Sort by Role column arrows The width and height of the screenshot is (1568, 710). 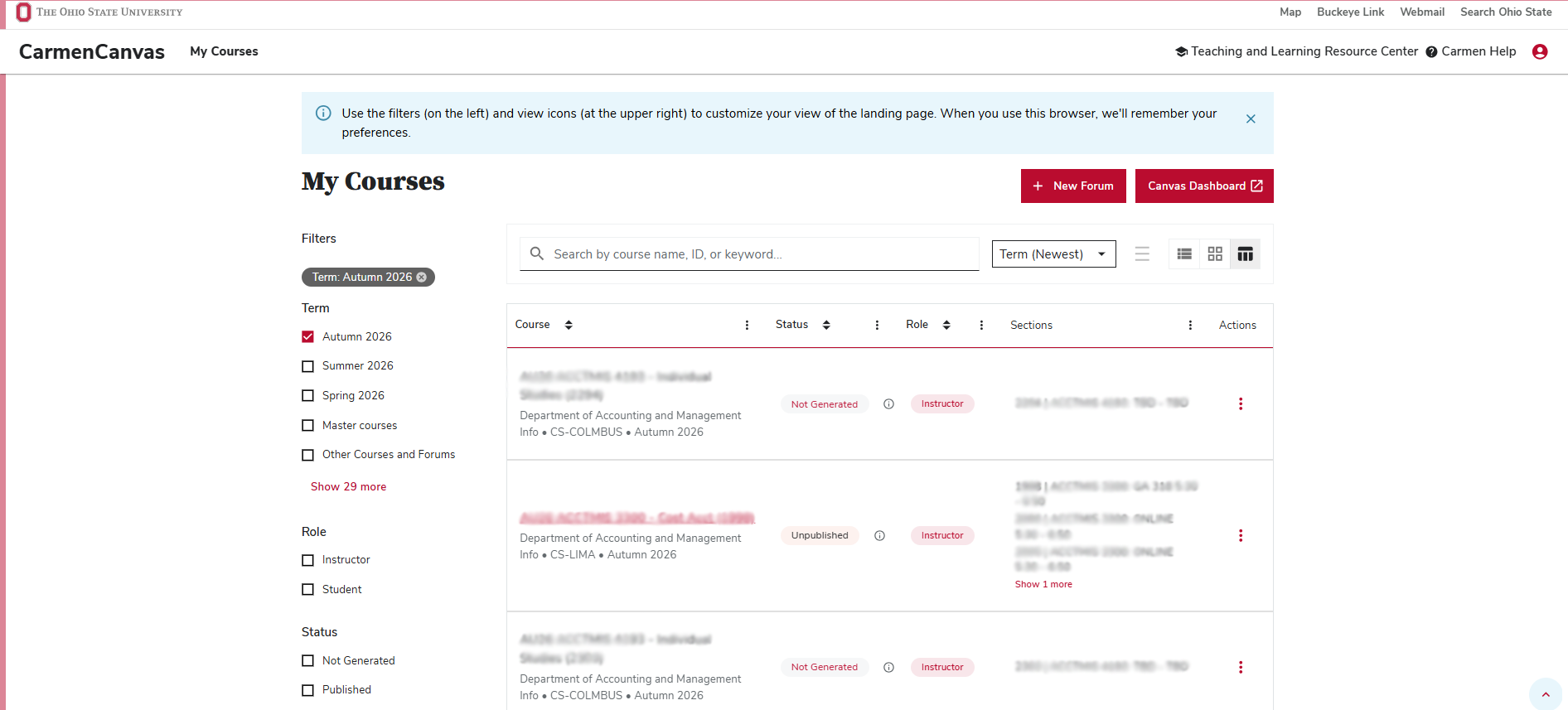[x=946, y=325]
